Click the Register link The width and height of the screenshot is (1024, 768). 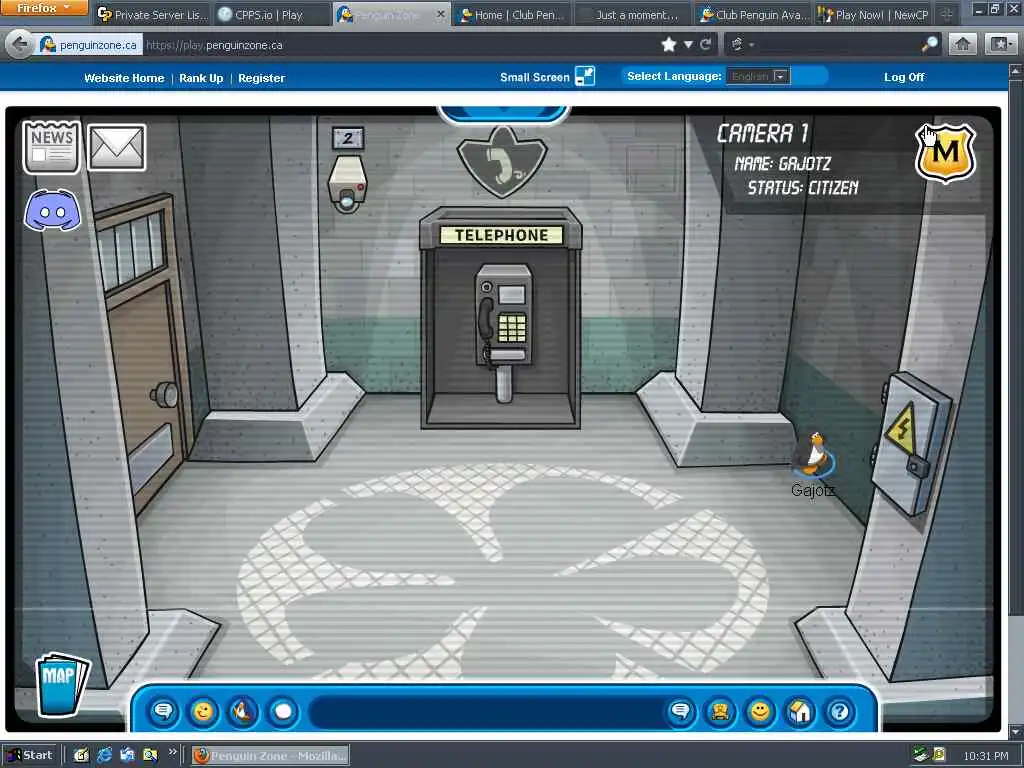coord(261,78)
